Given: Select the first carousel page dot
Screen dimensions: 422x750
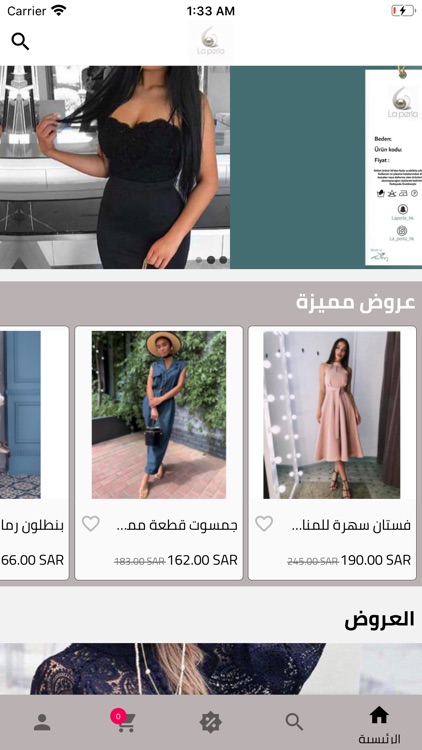Looking at the screenshot, I should 199,260.
